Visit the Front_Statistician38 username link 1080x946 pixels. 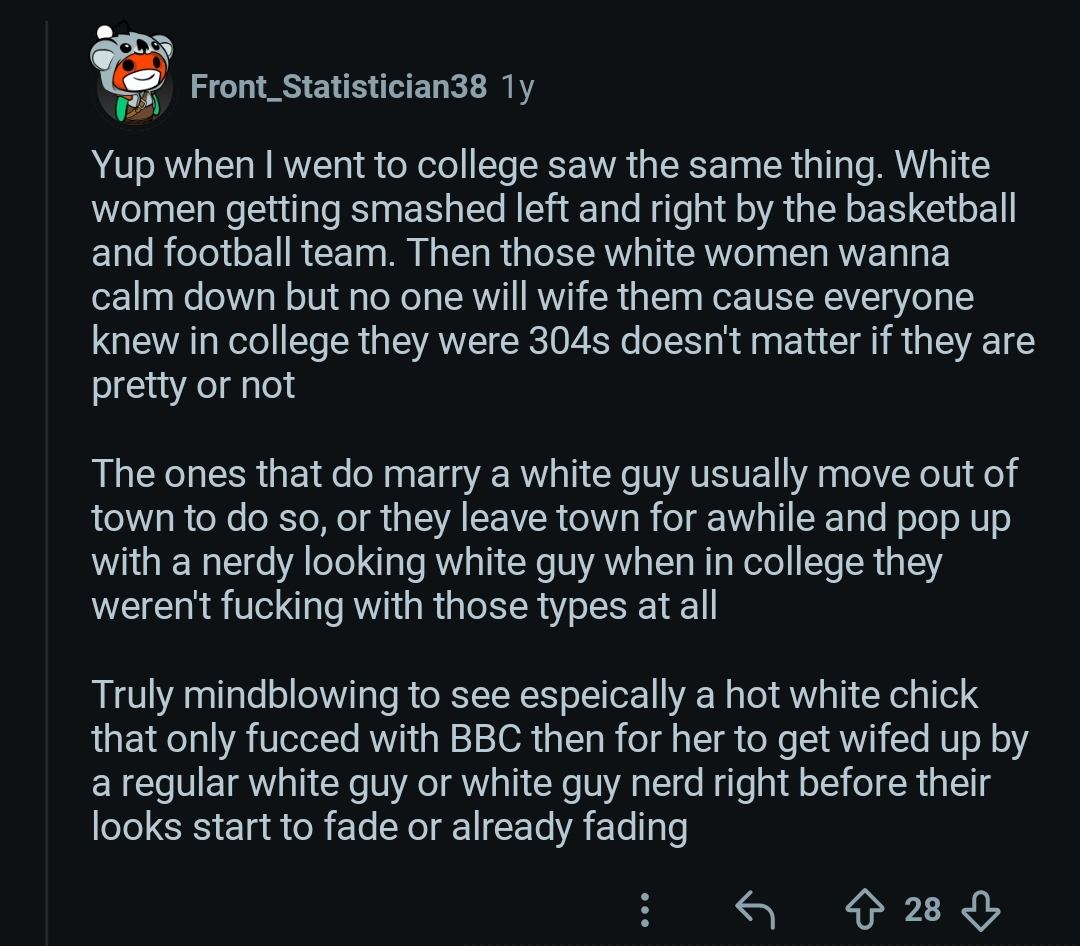[x=338, y=88]
